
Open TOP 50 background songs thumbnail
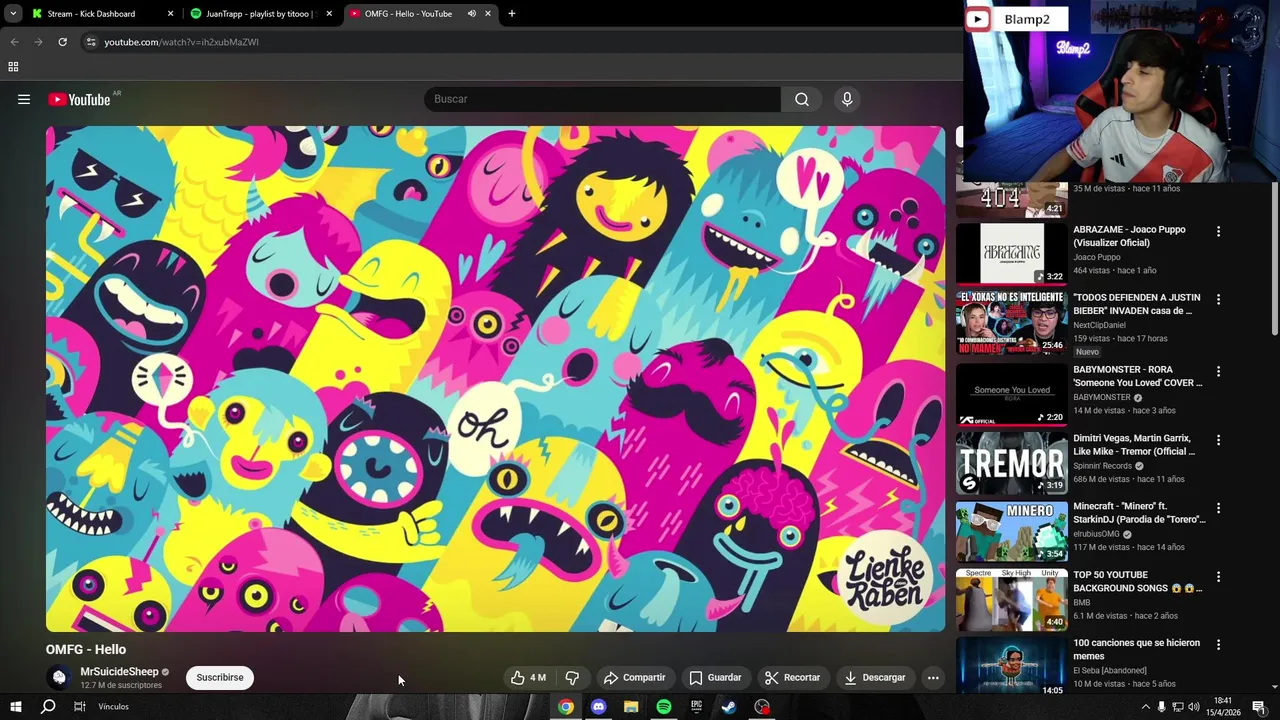coord(1011,600)
